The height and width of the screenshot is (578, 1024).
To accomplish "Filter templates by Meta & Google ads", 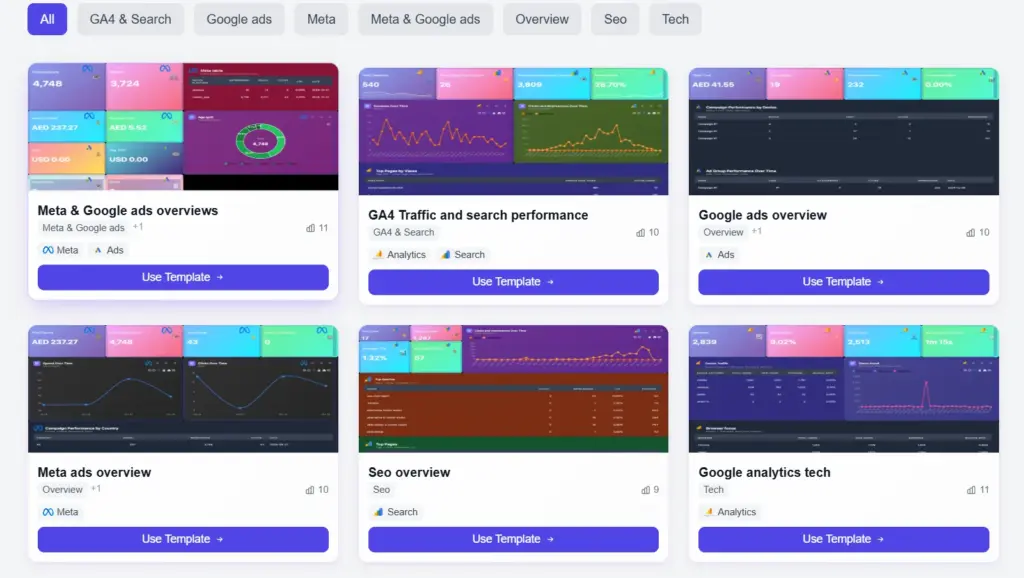I will pos(425,19).
